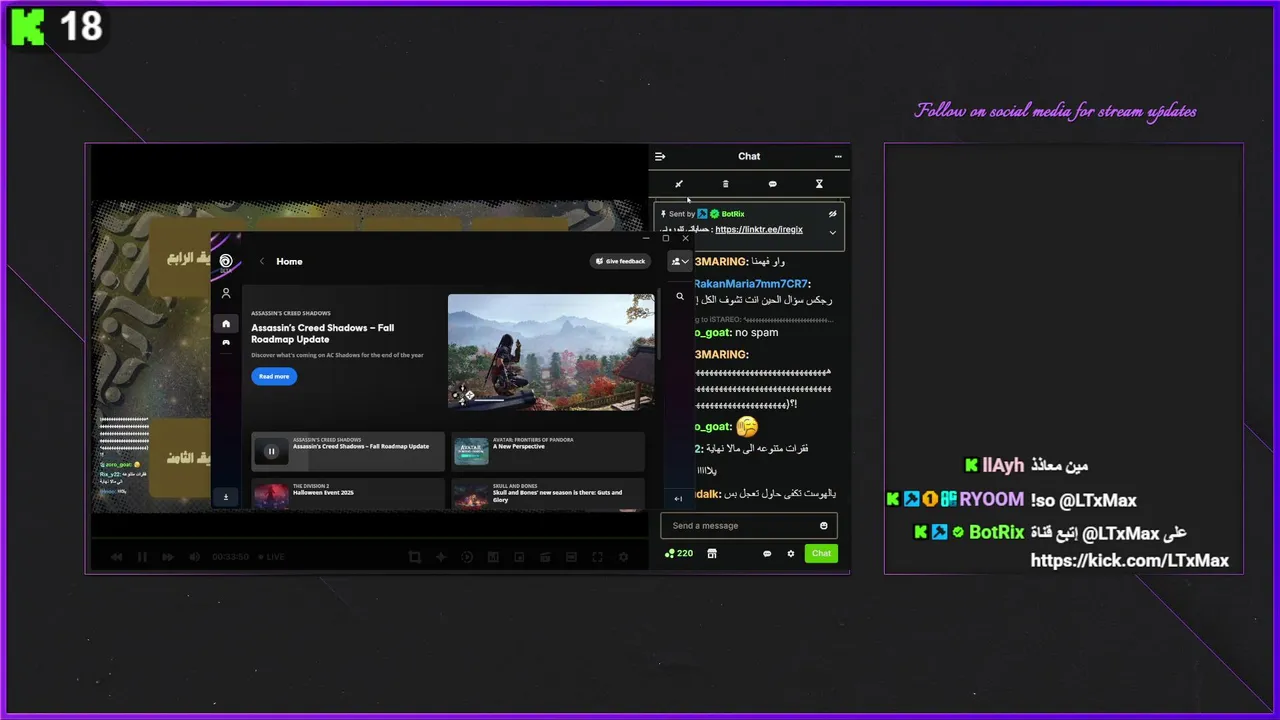
Task: Expand the pinned message chevron
Action: 832,232
